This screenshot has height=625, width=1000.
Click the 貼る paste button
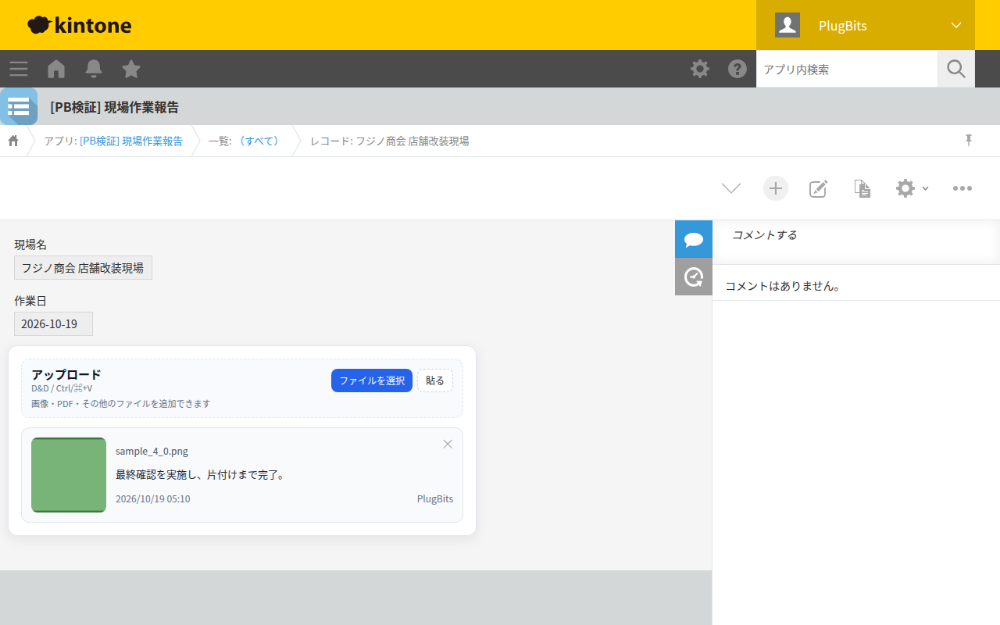tap(434, 380)
